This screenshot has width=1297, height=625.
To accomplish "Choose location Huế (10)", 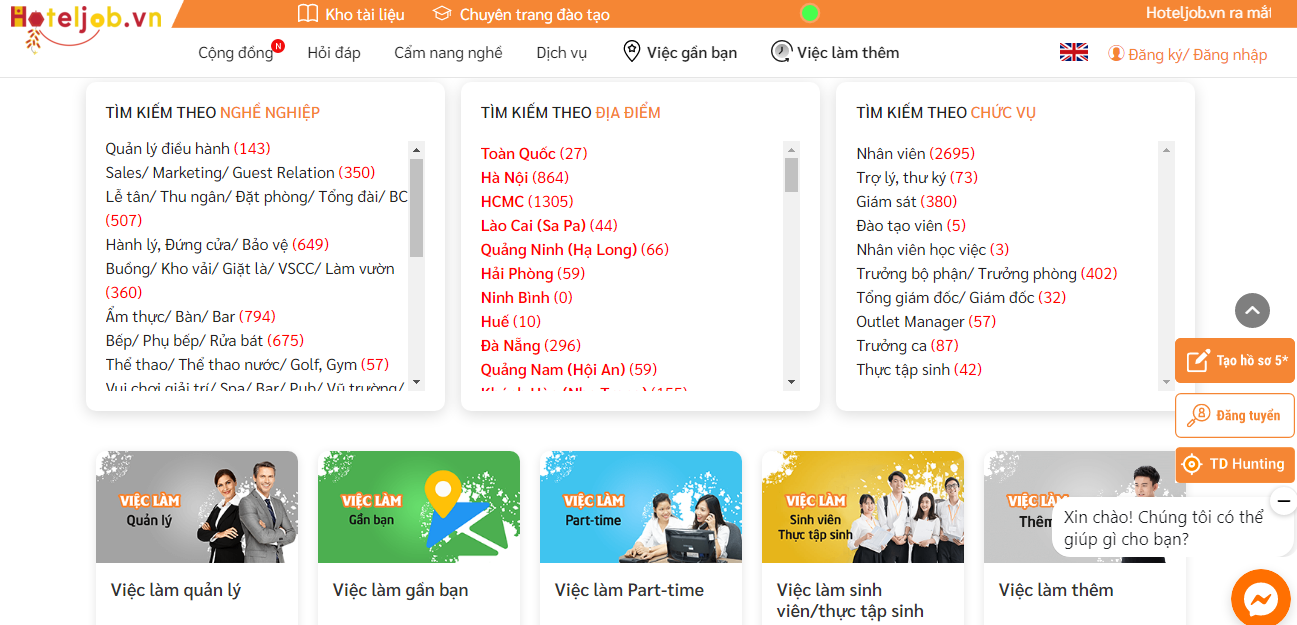I will click(x=511, y=321).
